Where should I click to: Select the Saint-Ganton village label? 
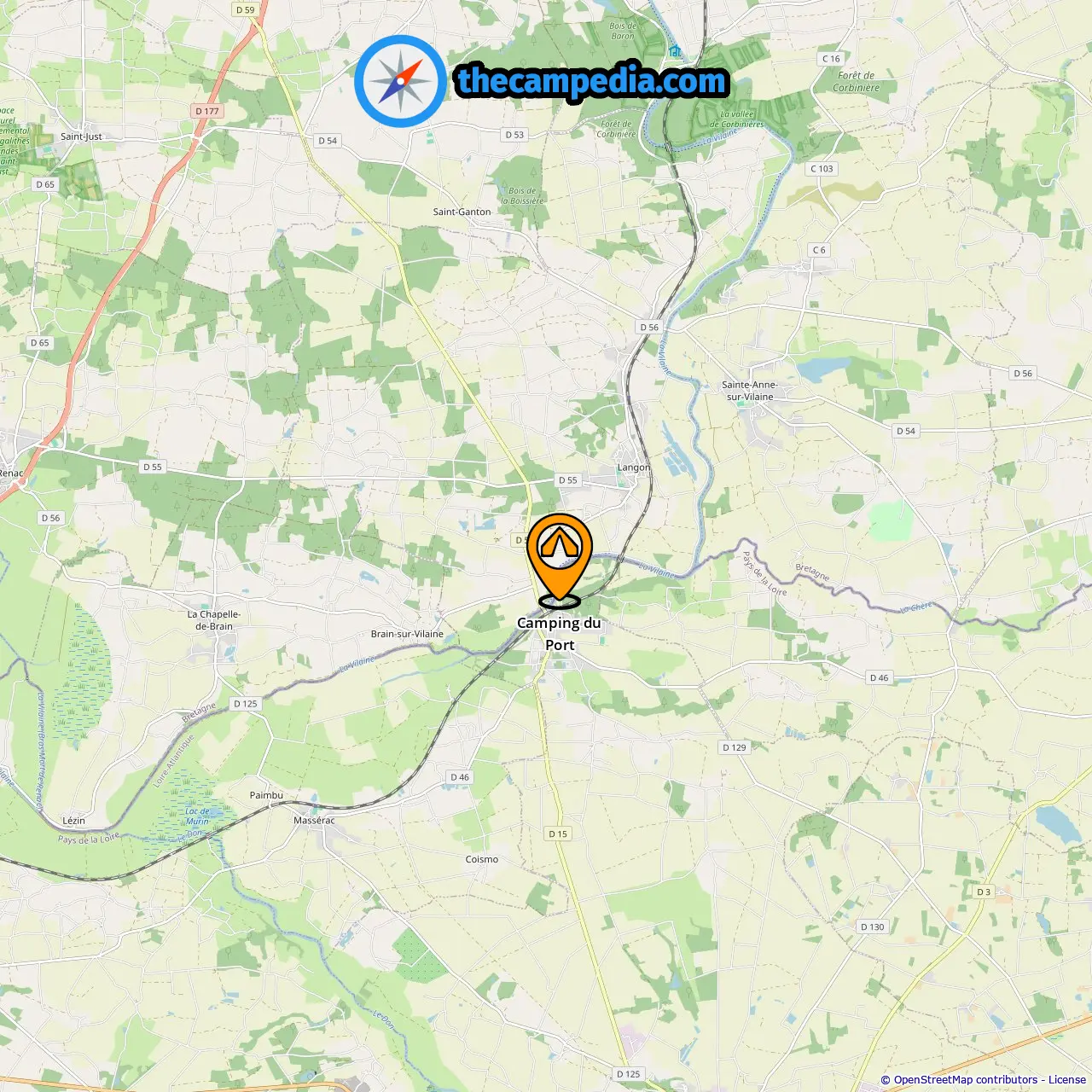pyautogui.click(x=462, y=212)
